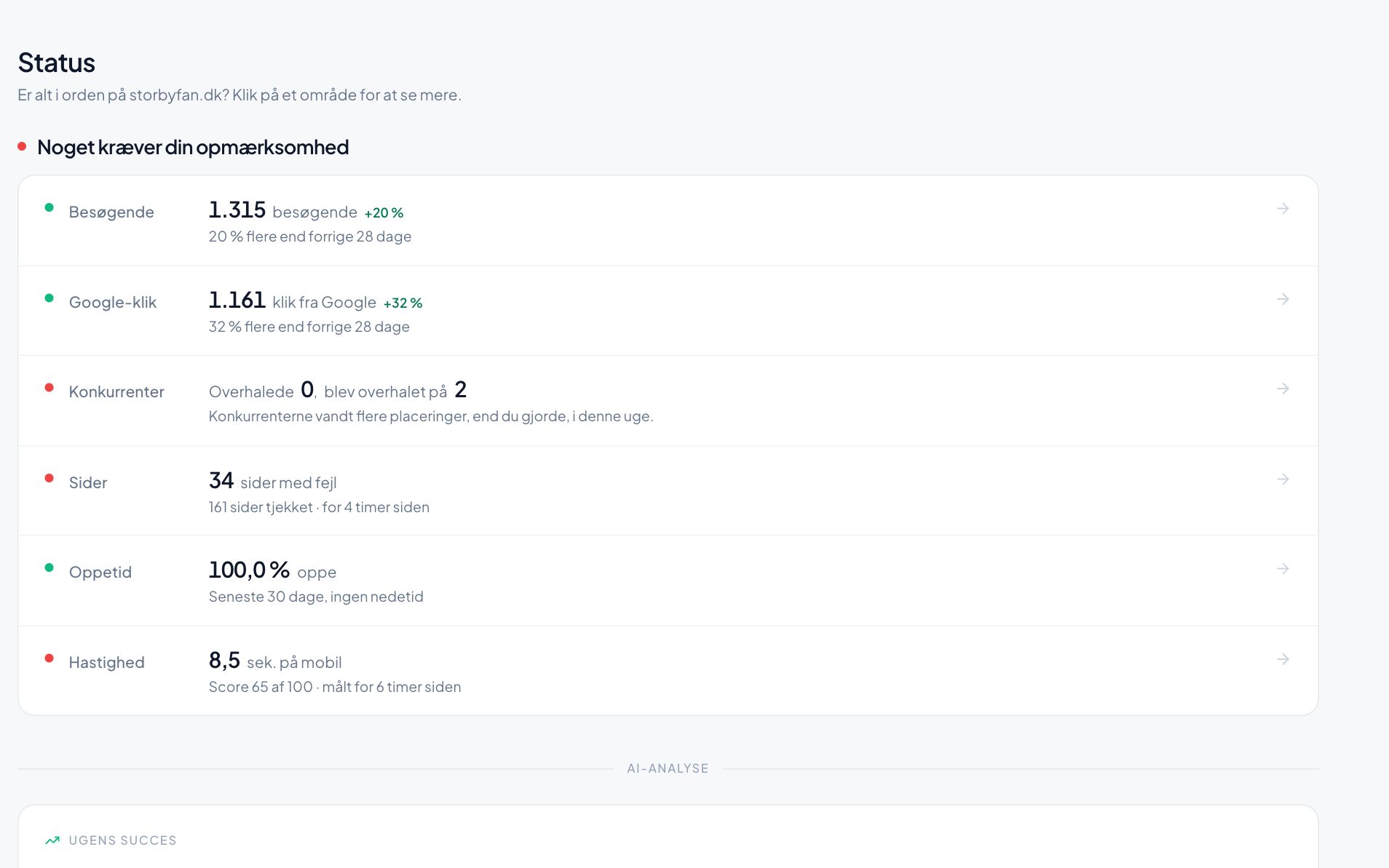Click the Oppetid label
The height and width of the screenshot is (868, 1389).
click(x=100, y=572)
